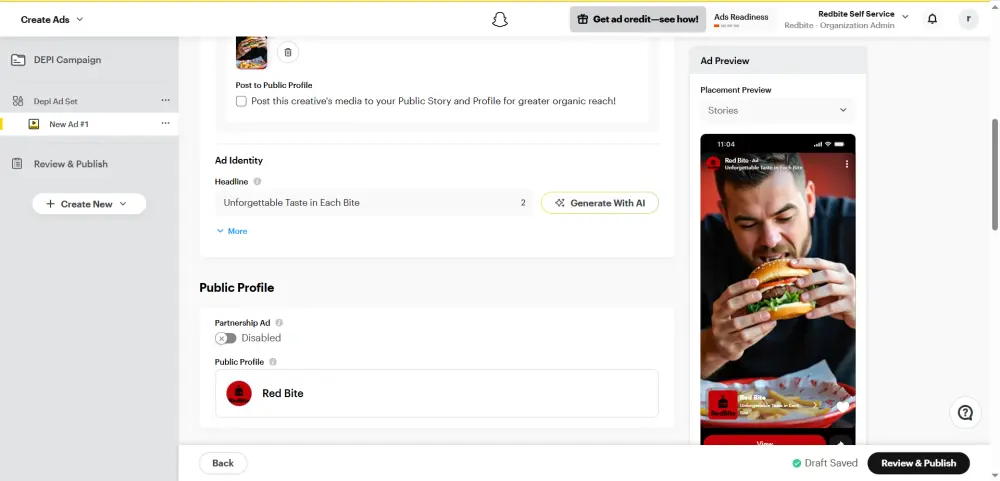
Task: Click the Ads Readiness progress bar
Action: coord(726,26)
